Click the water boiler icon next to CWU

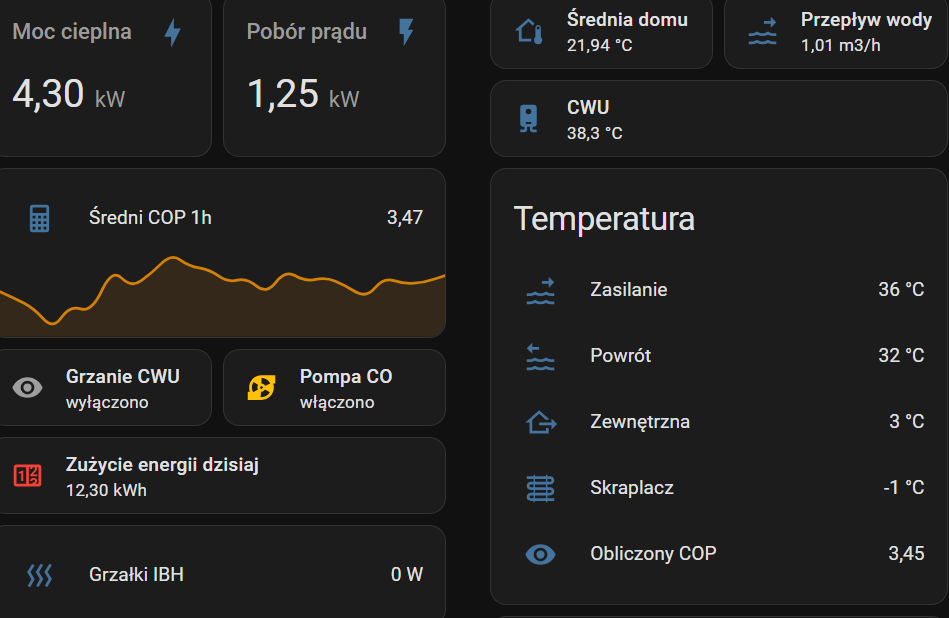point(527,120)
